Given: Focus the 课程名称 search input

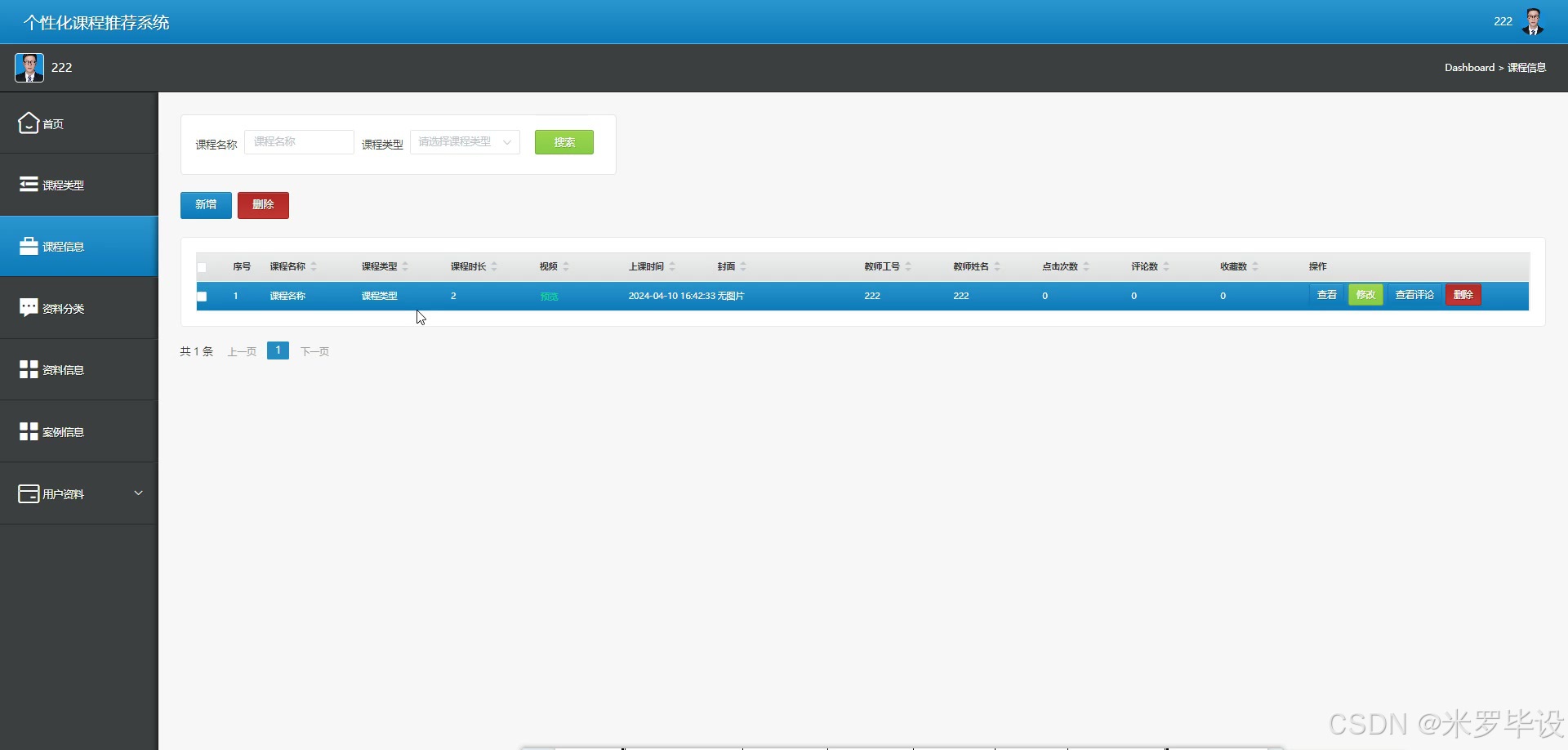Looking at the screenshot, I should pyautogui.click(x=299, y=142).
